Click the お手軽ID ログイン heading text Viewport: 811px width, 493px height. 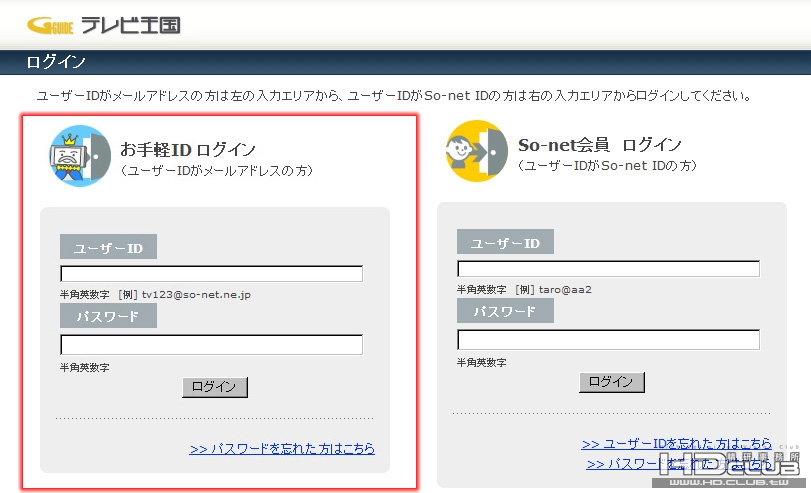(x=188, y=150)
